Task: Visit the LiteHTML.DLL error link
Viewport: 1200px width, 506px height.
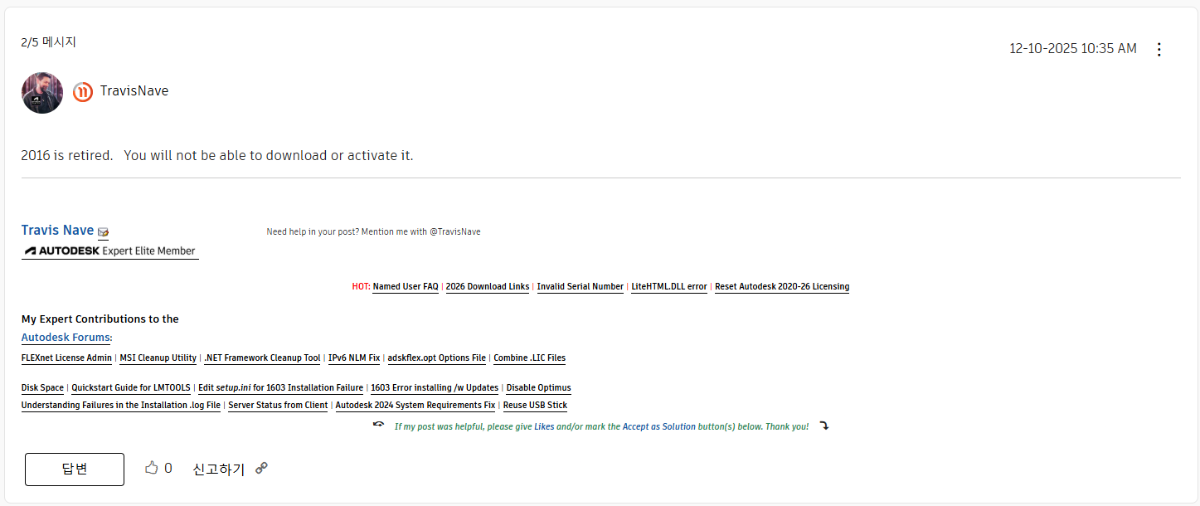Action: 669,287
